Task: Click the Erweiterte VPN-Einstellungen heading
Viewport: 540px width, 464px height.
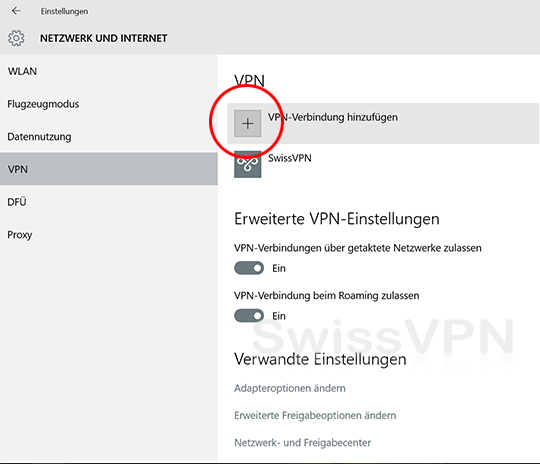Action: tap(336, 219)
